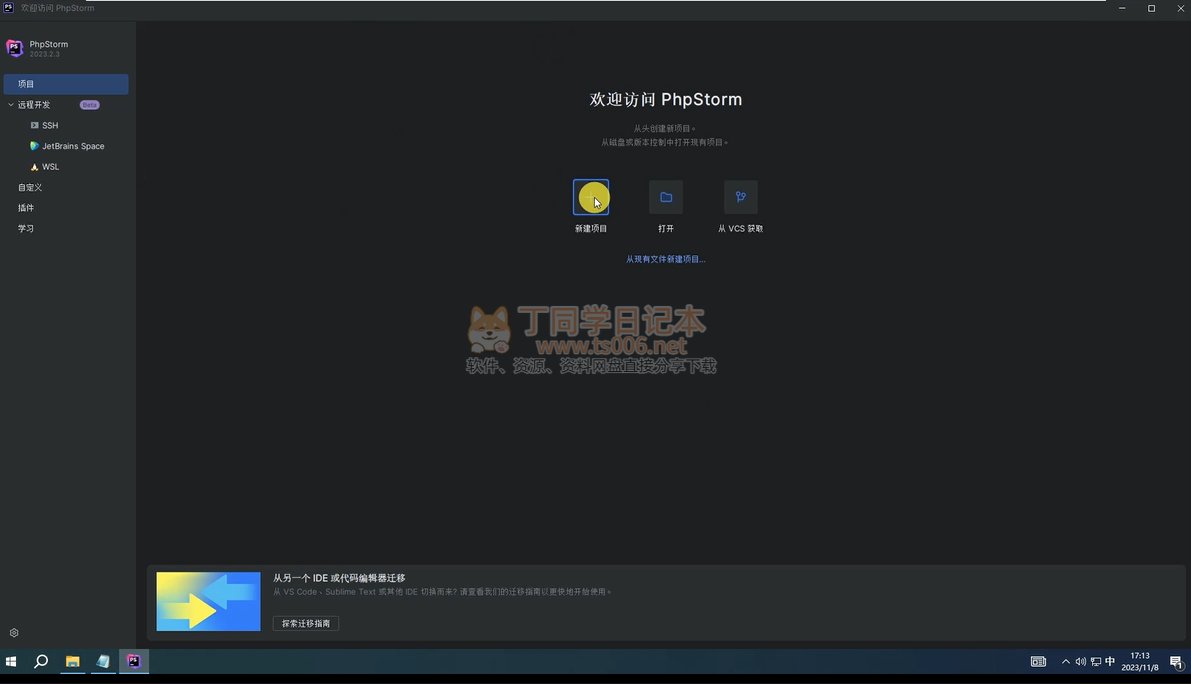Click the 打开 label text
Image resolution: width=1191 pixels, height=684 pixels.
(666, 229)
